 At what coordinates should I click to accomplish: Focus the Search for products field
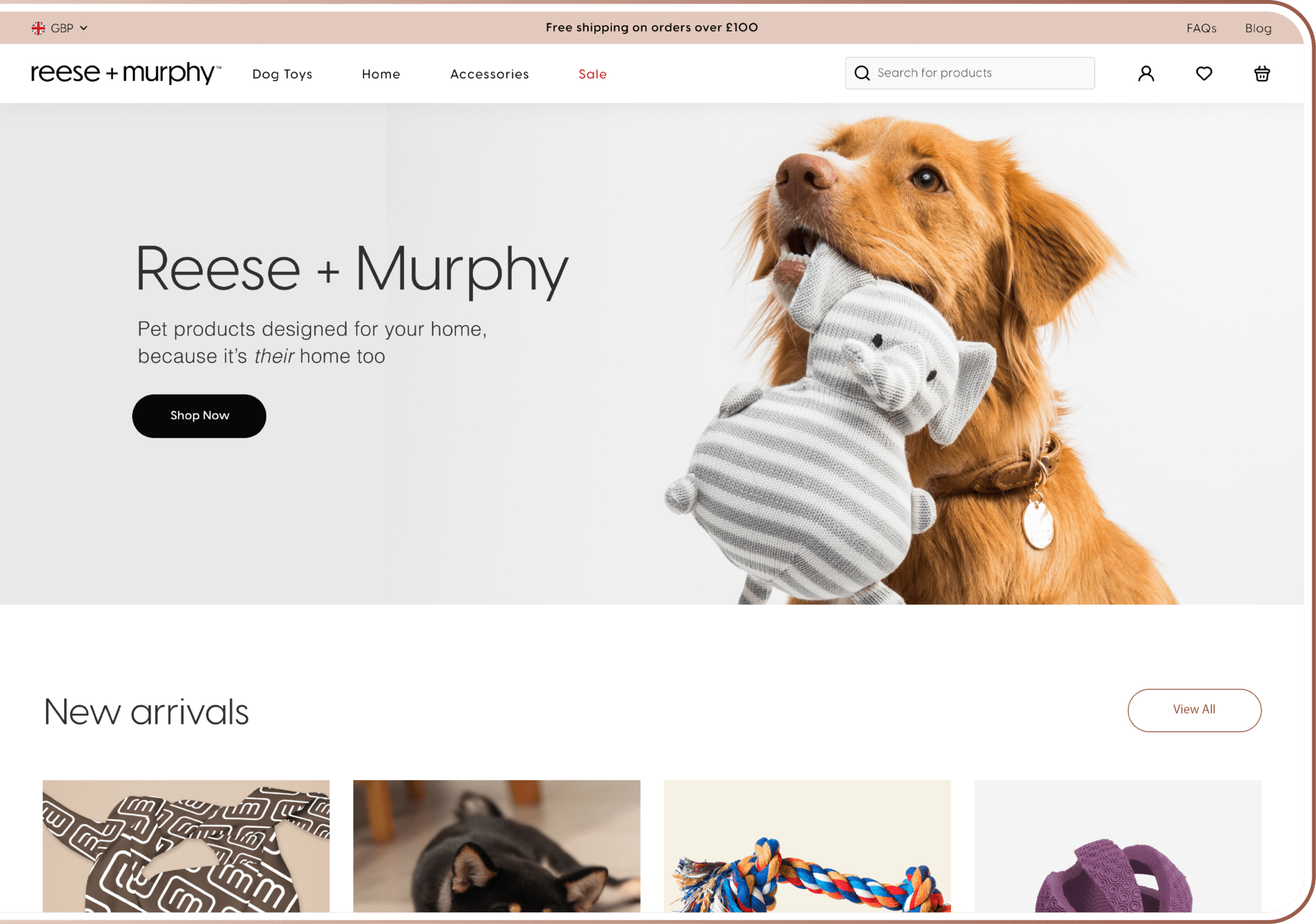(x=970, y=73)
